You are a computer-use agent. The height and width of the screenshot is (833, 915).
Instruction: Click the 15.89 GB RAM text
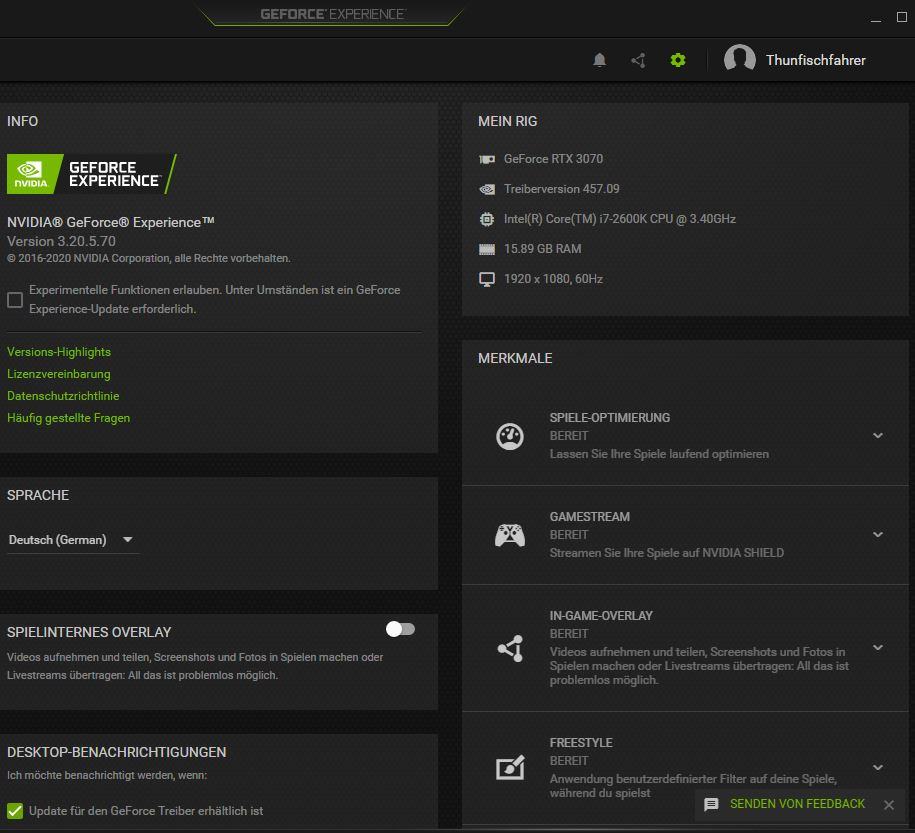pos(543,249)
